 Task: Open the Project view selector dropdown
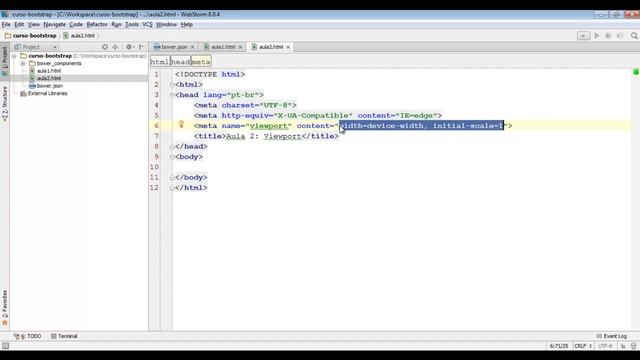coord(36,47)
